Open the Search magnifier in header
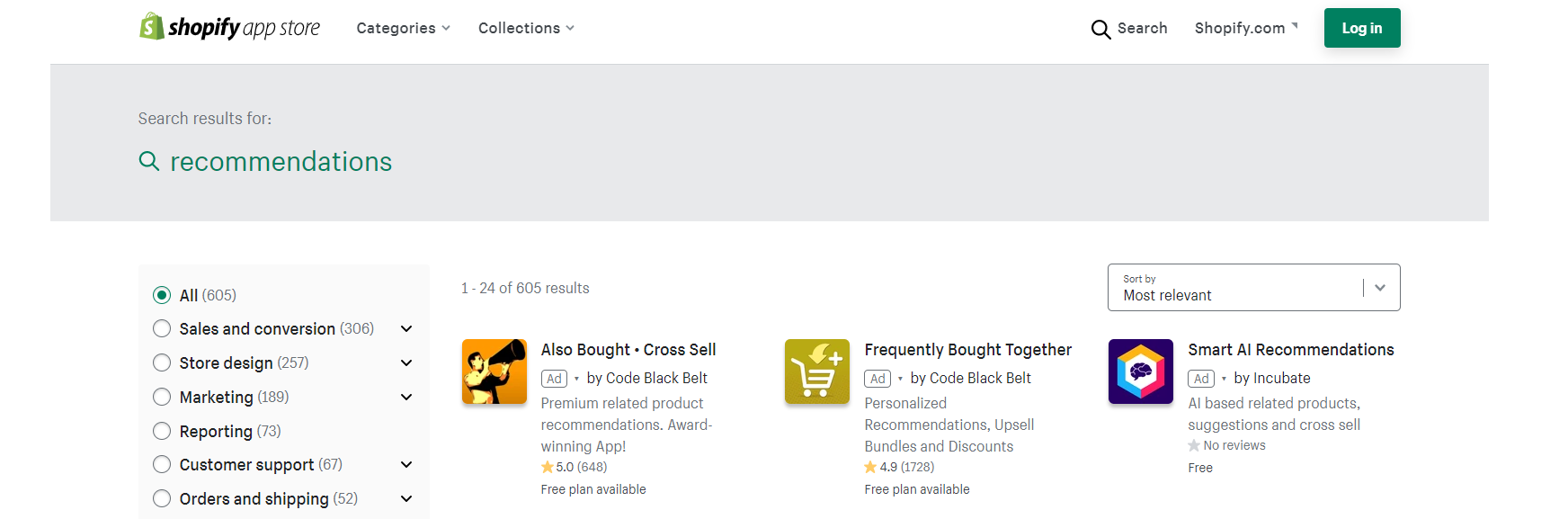 (x=1100, y=29)
